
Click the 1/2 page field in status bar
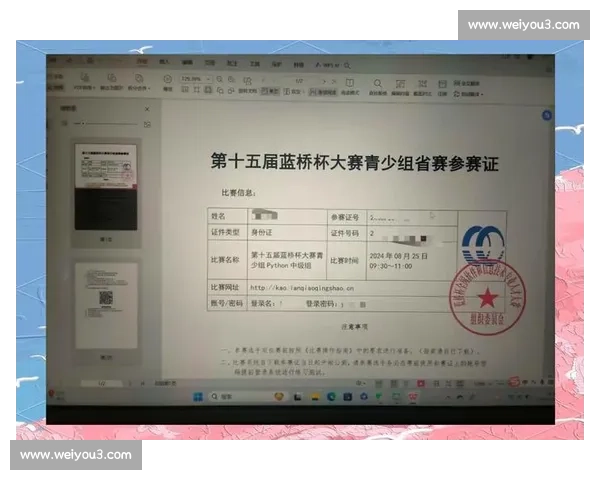[x=102, y=383]
